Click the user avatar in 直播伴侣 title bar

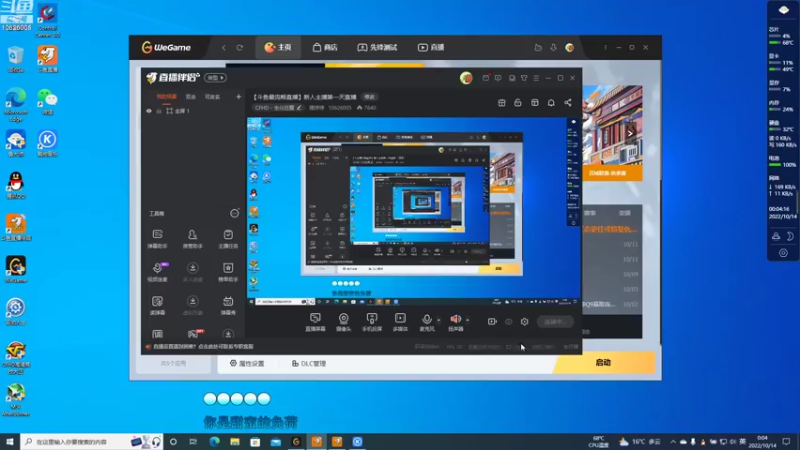click(466, 78)
